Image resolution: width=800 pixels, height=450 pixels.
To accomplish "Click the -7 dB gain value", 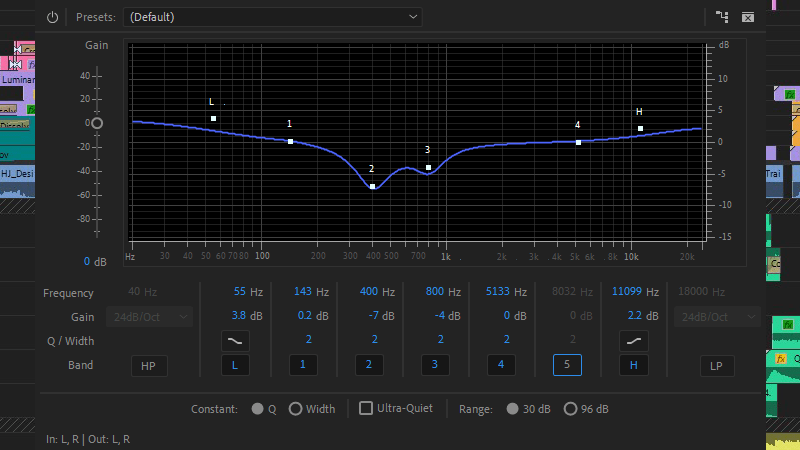I will tap(373, 315).
